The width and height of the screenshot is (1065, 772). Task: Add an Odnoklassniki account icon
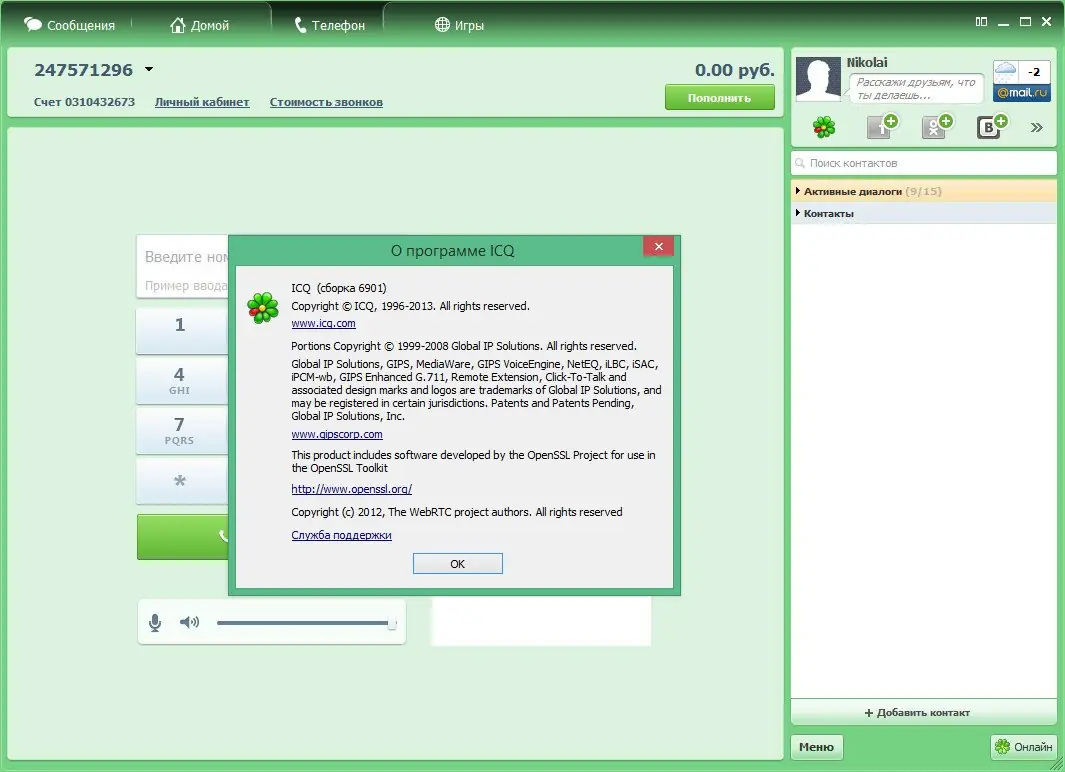tap(937, 126)
